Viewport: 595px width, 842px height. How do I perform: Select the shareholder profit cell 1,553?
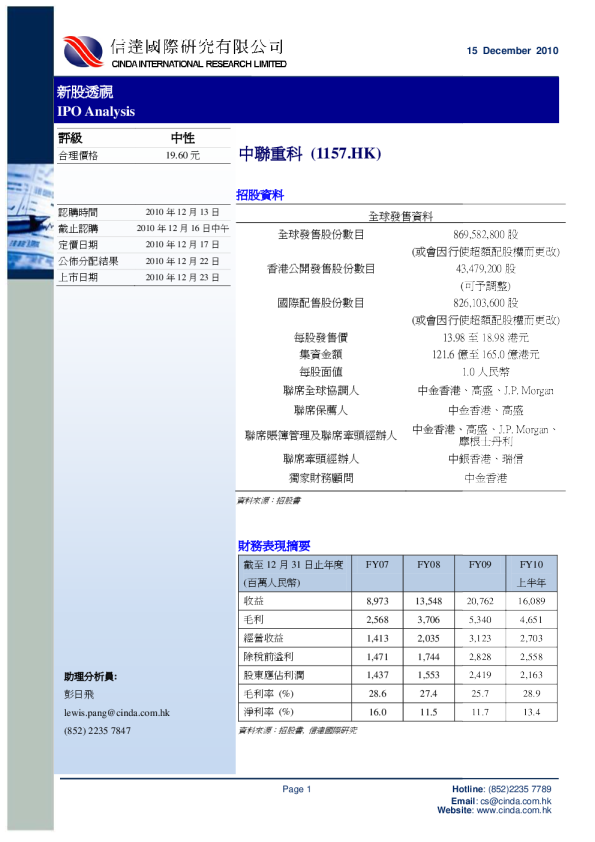tap(429, 674)
